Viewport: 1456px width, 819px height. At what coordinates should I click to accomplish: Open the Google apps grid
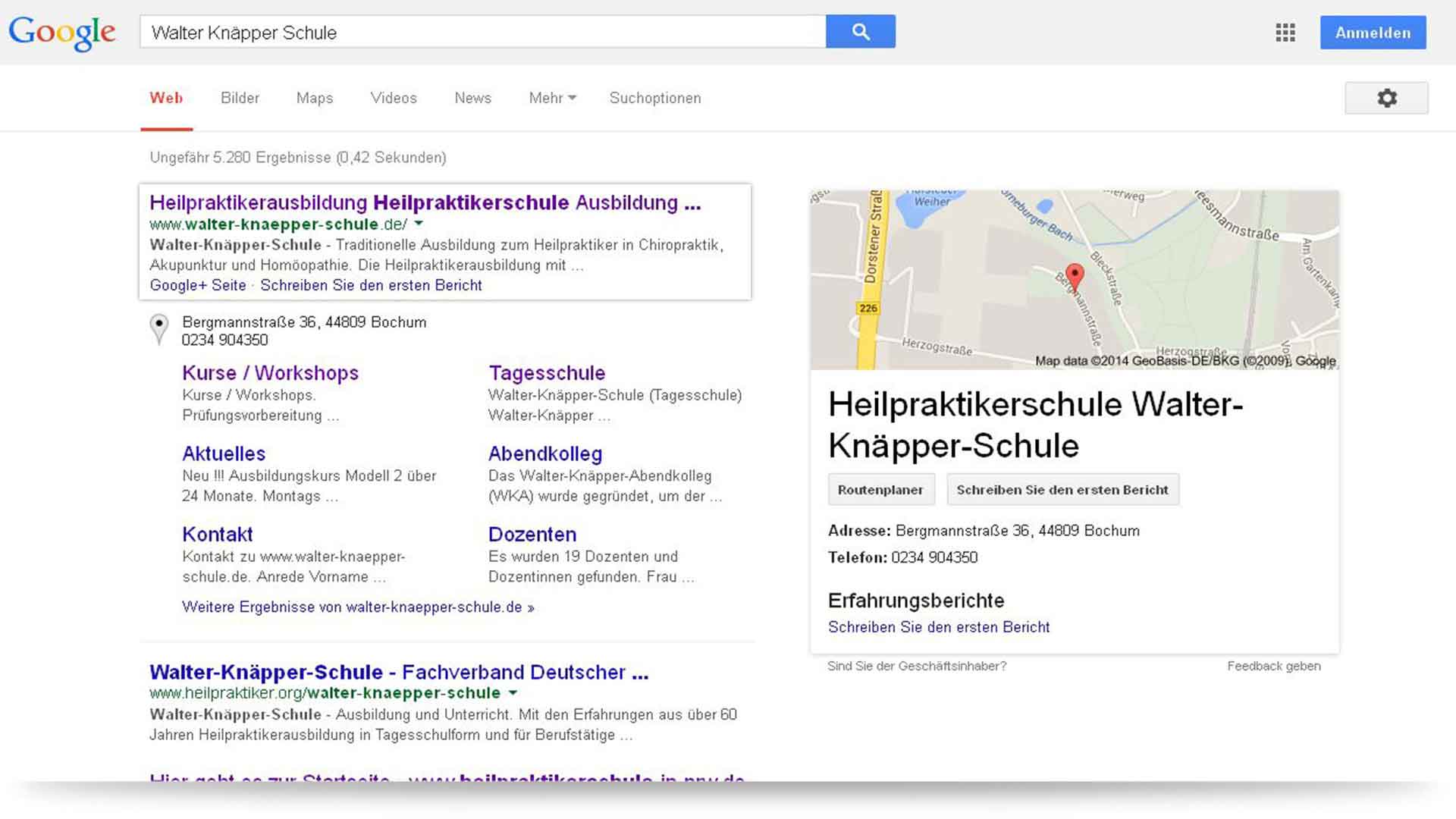[1285, 33]
